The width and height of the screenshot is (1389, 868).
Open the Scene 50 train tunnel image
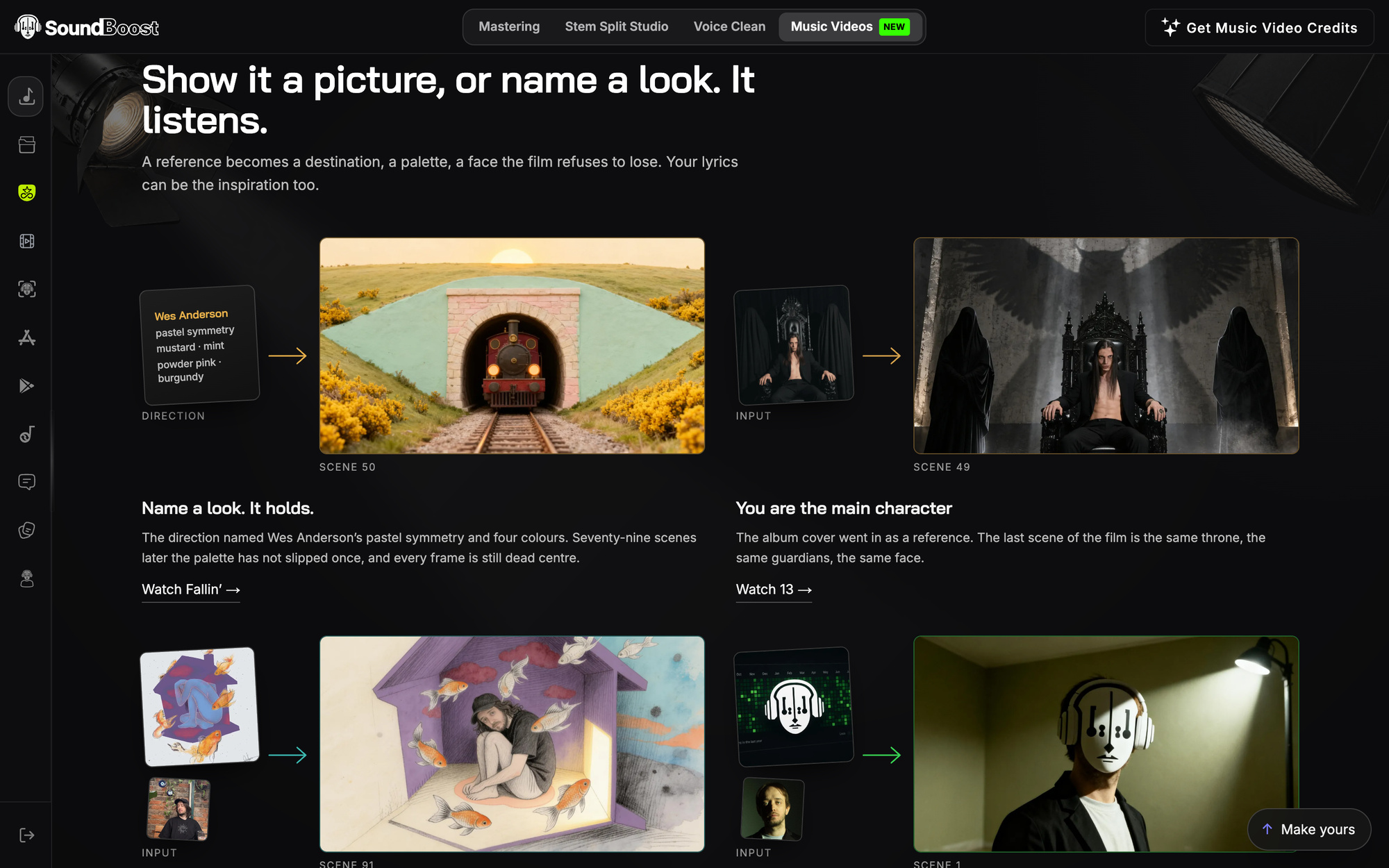(x=512, y=346)
